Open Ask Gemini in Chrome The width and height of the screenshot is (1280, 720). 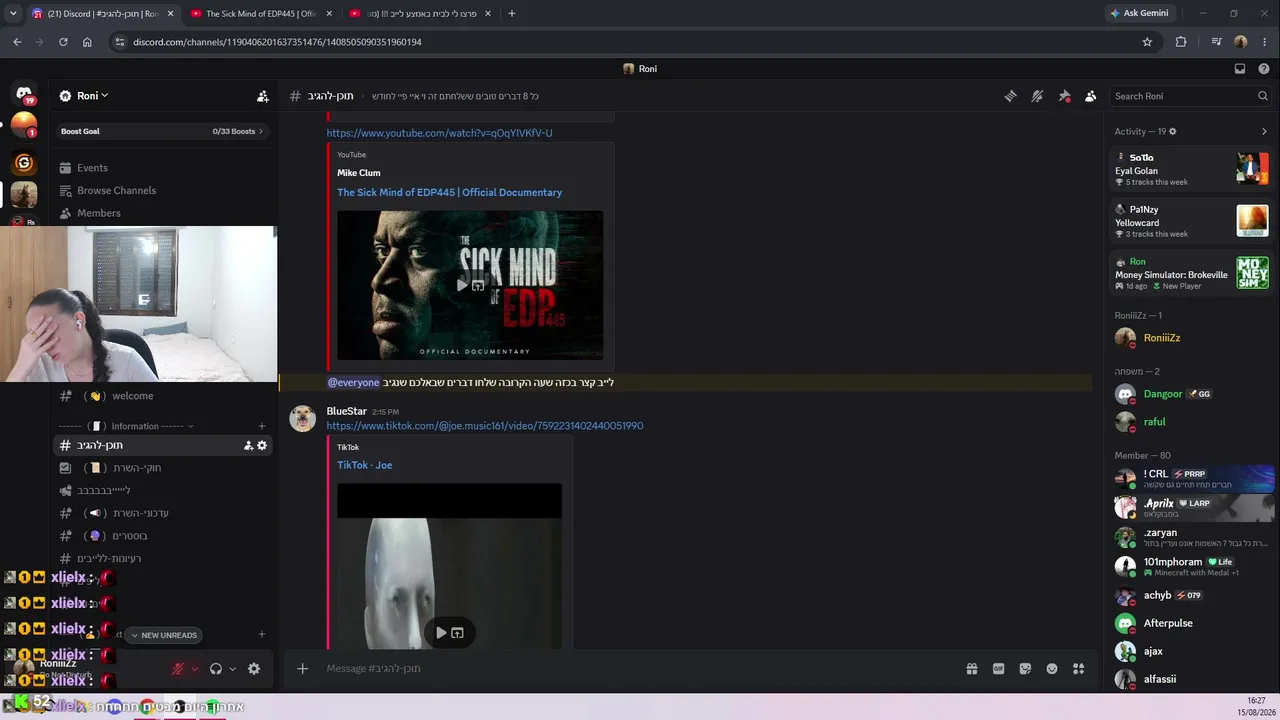tap(1138, 14)
